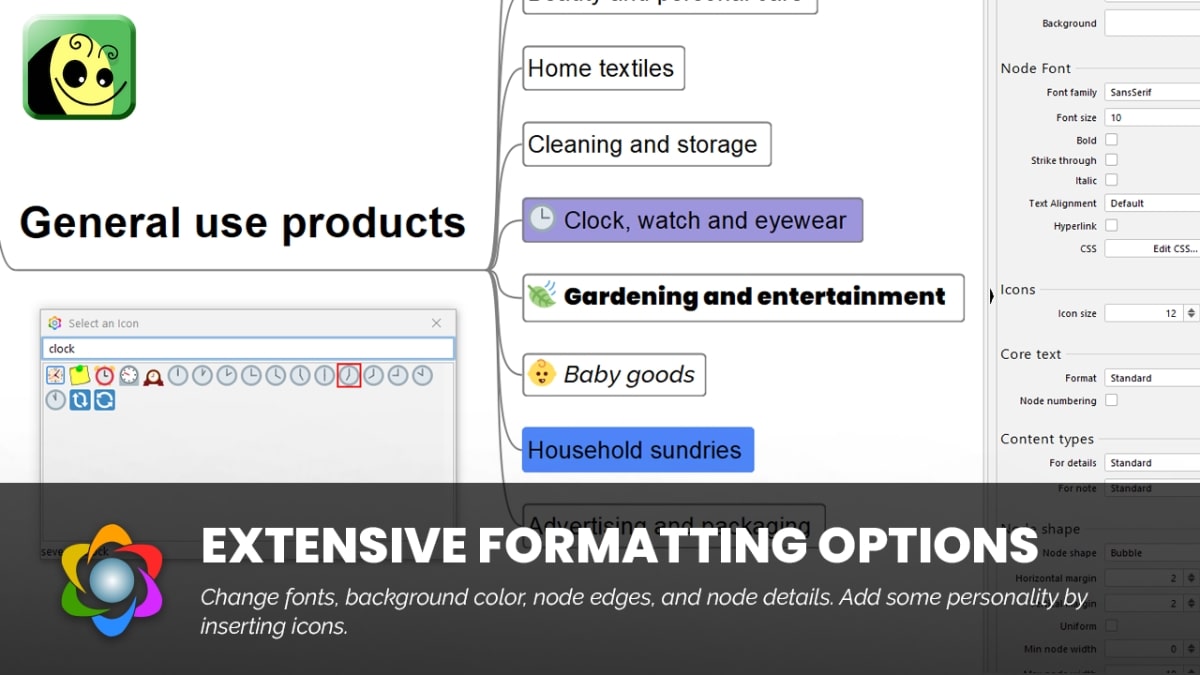Choose the five o'clock clock face icon
The width and height of the screenshot is (1200, 675).
click(300, 376)
